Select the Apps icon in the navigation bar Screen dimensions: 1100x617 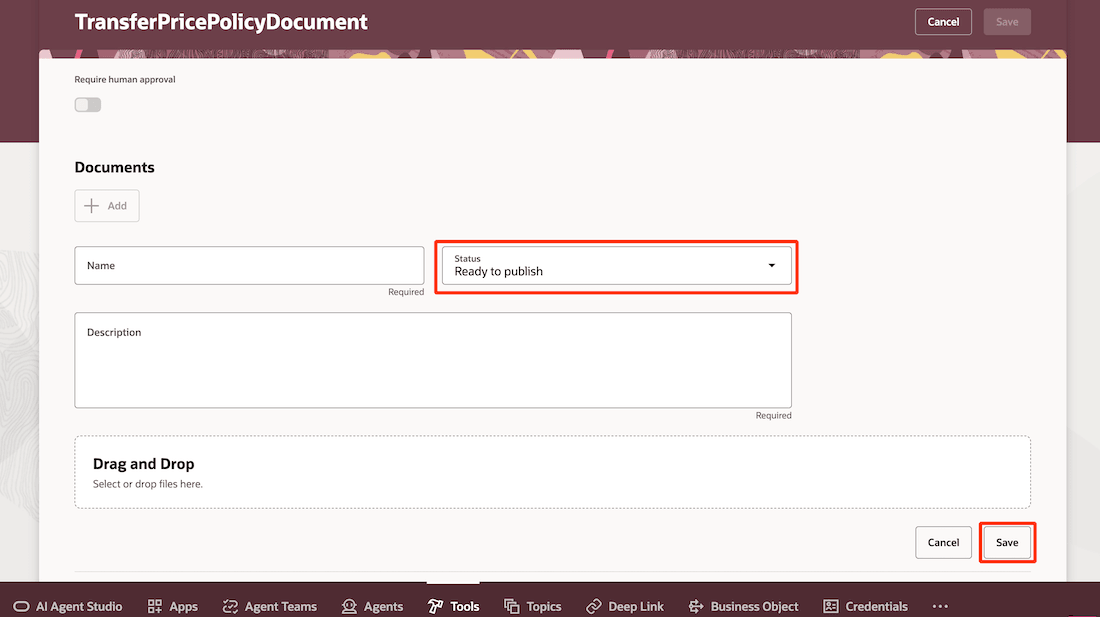click(172, 606)
